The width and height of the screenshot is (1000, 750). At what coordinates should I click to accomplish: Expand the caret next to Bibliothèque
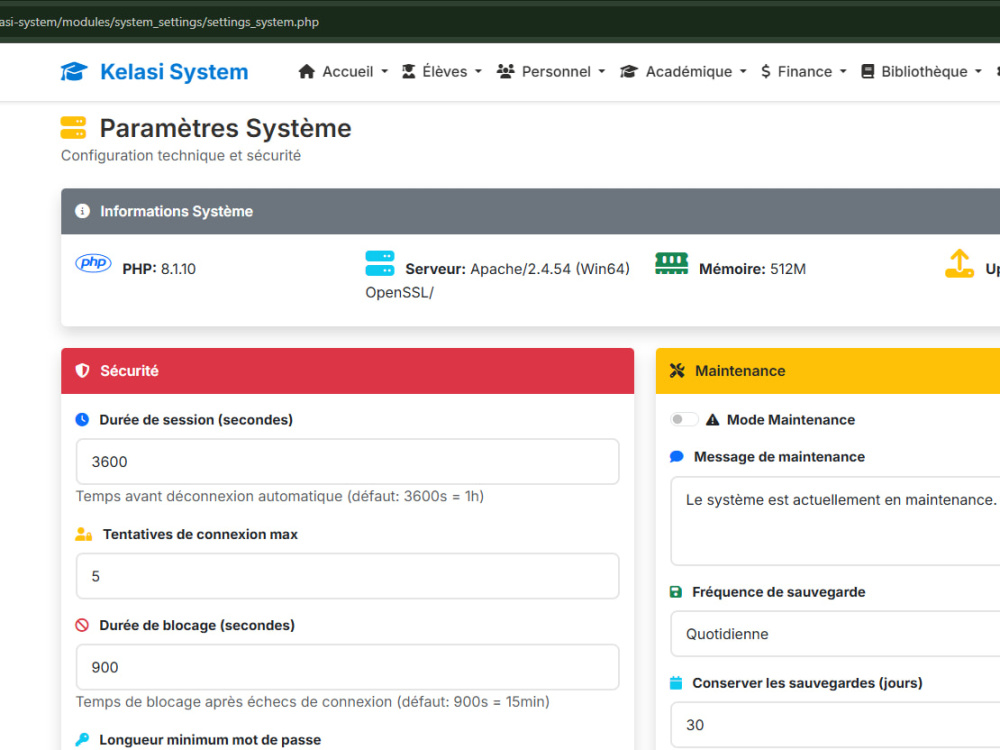[978, 71]
